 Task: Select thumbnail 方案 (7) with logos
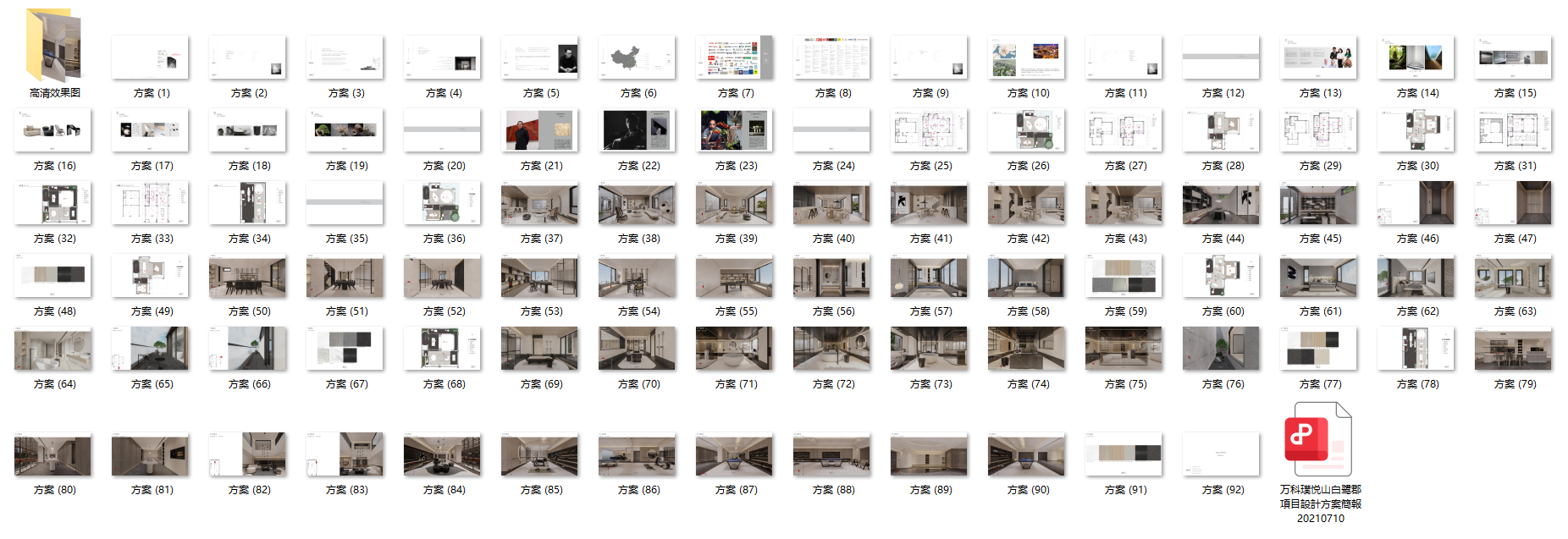pyautogui.click(x=734, y=58)
